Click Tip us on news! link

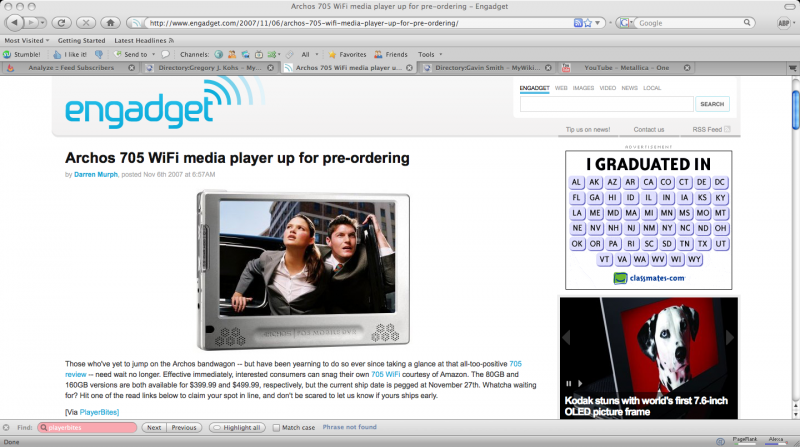tap(588, 130)
